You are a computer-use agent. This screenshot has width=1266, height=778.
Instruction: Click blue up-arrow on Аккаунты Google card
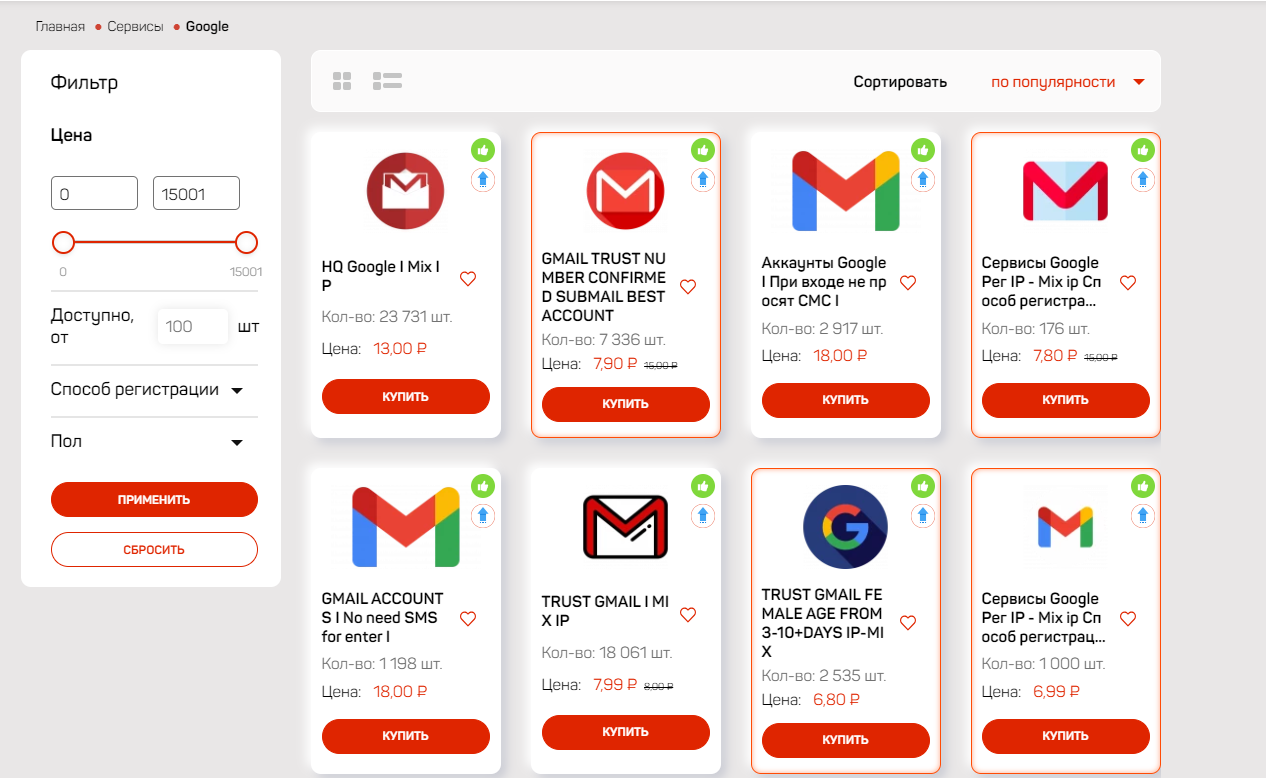click(x=923, y=180)
